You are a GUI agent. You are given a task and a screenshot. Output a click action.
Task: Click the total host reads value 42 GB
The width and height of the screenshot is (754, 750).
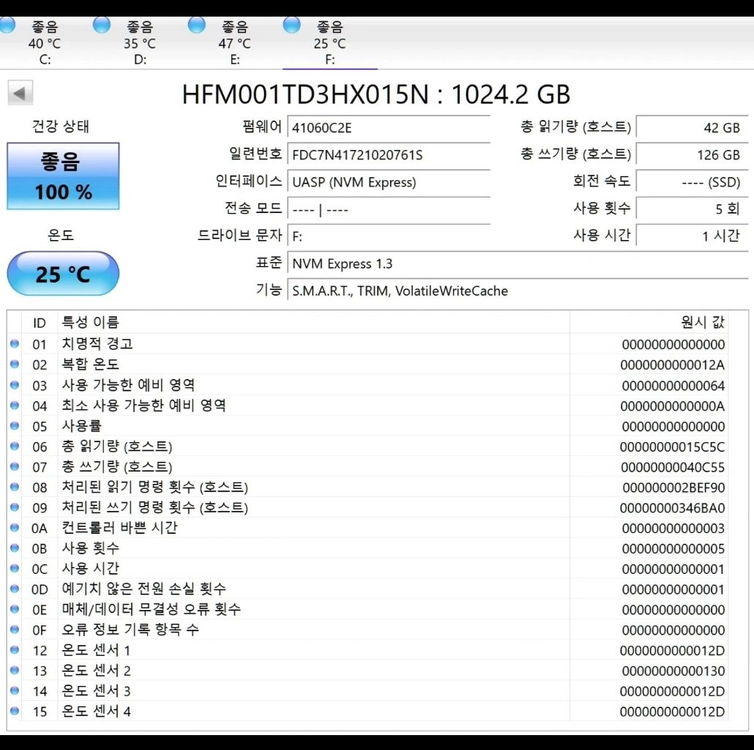tap(692, 128)
